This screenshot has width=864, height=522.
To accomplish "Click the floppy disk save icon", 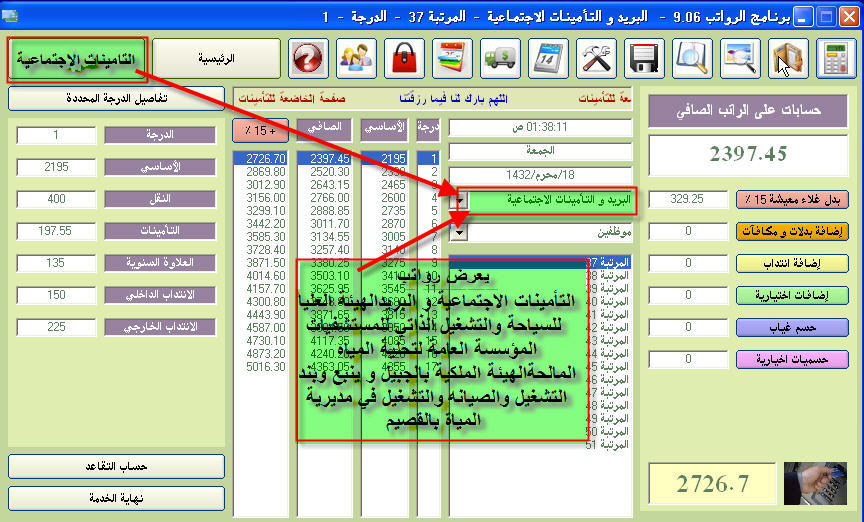I will (644, 59).
